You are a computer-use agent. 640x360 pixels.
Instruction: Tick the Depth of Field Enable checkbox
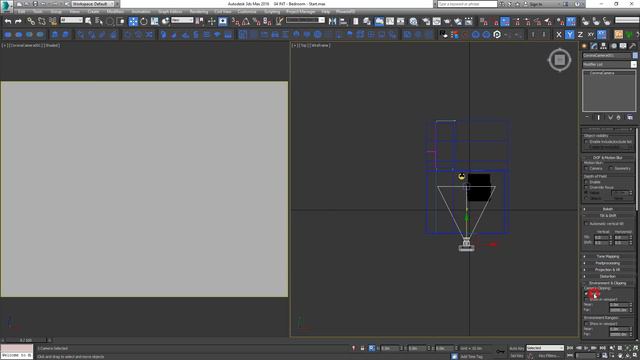click(587, 182)
